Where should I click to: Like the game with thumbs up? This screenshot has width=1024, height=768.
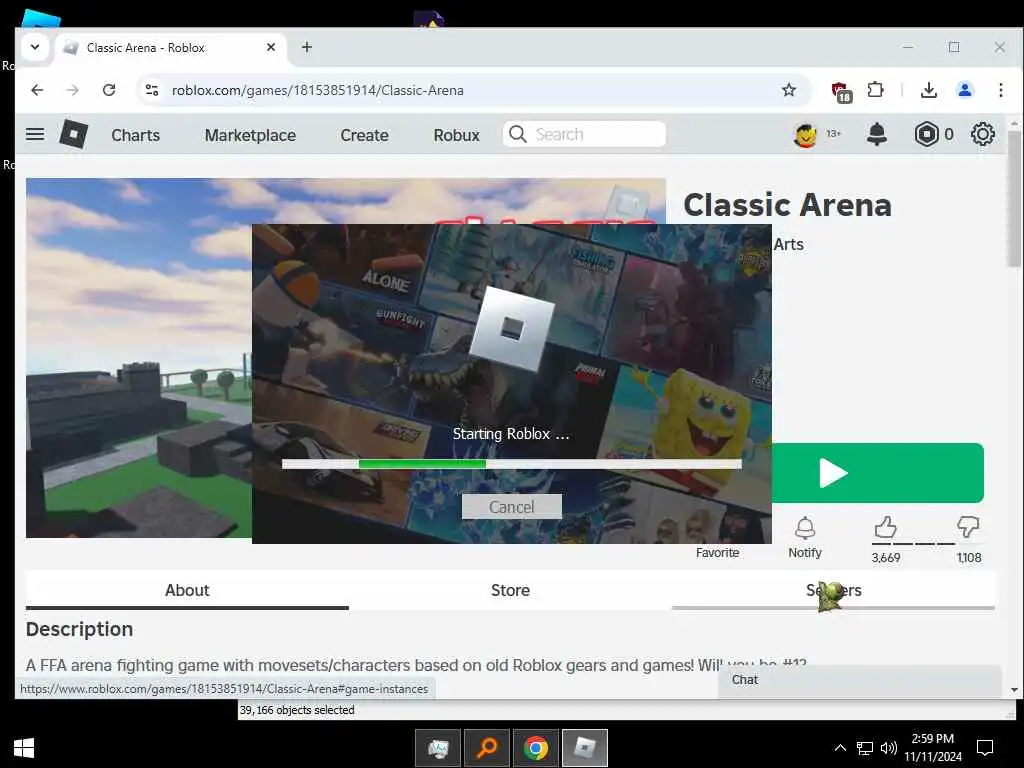tap(886, 526)
